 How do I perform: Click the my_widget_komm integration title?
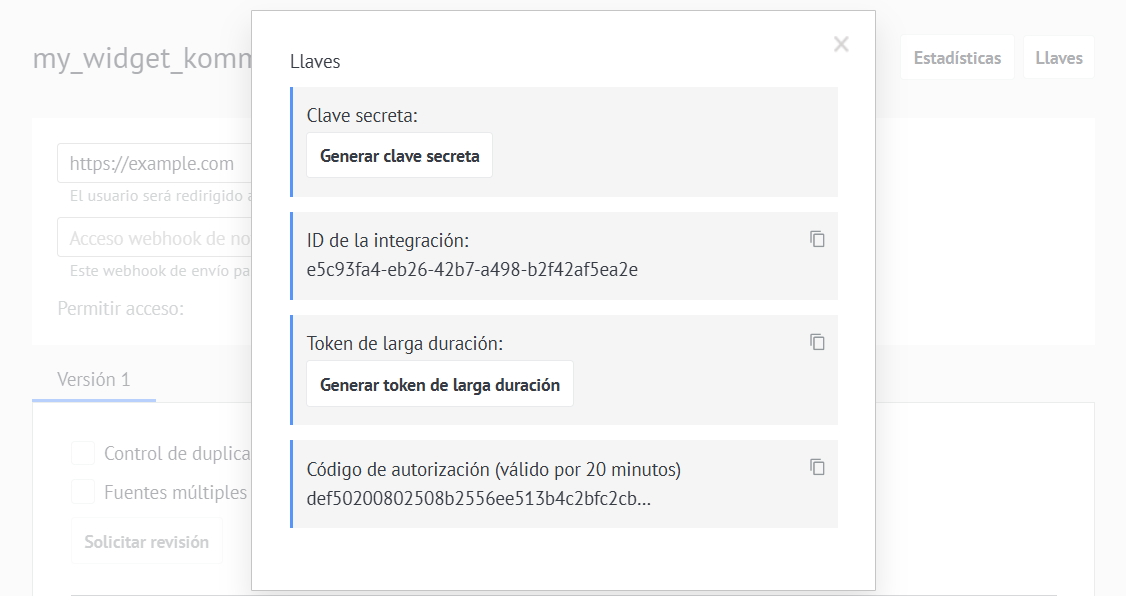click(x=142, y=59)
